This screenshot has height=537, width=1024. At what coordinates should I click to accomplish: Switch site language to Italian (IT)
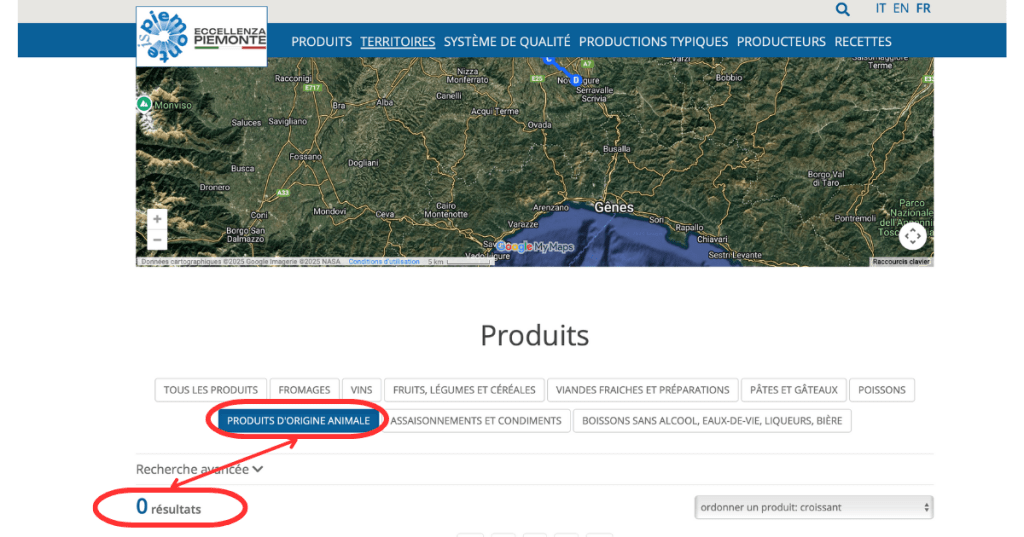[x=881, y=8]
